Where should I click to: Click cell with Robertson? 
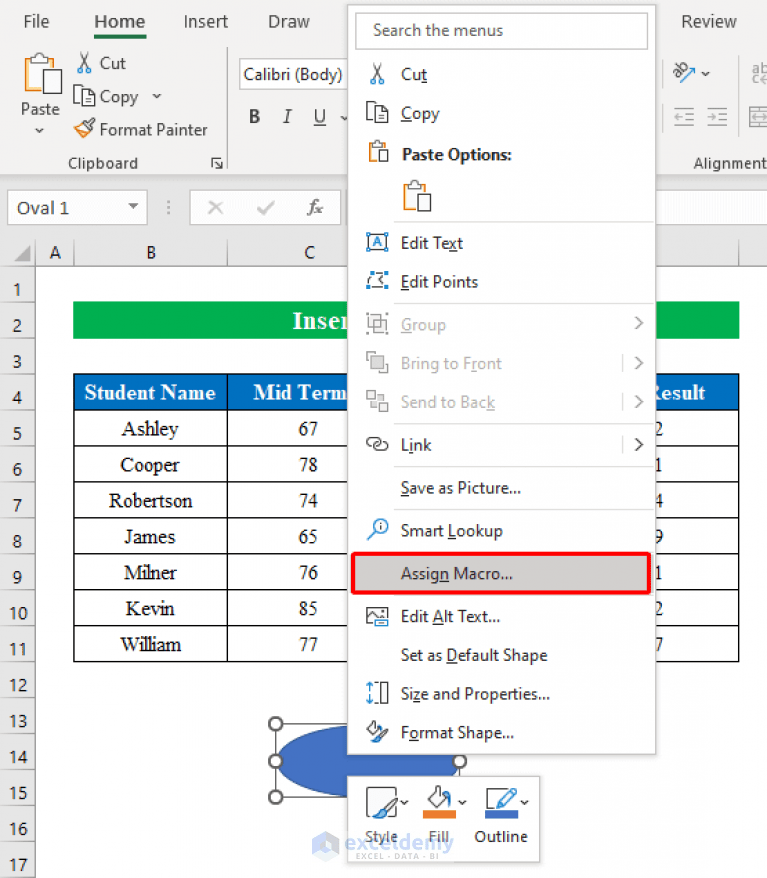tap(151, 500)
